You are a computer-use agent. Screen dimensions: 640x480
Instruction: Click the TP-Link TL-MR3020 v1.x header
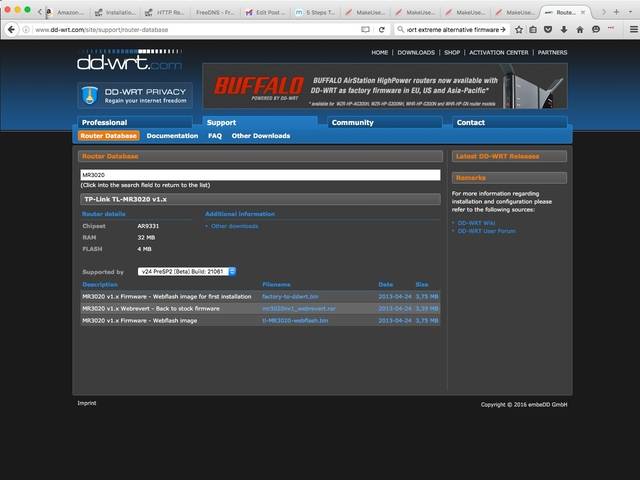tap(260, 199)
